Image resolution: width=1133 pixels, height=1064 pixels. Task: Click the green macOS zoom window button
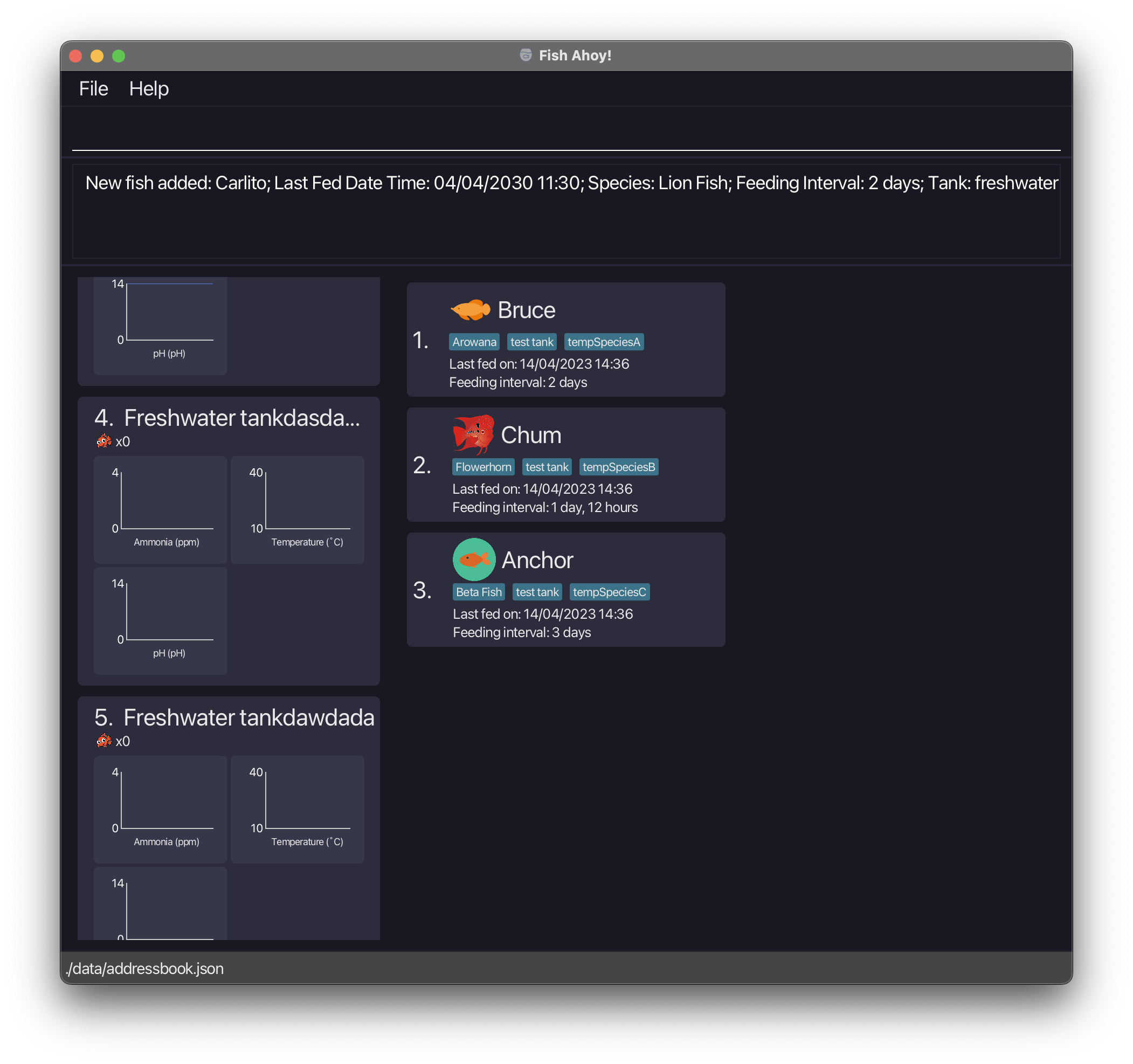point(119,56)
